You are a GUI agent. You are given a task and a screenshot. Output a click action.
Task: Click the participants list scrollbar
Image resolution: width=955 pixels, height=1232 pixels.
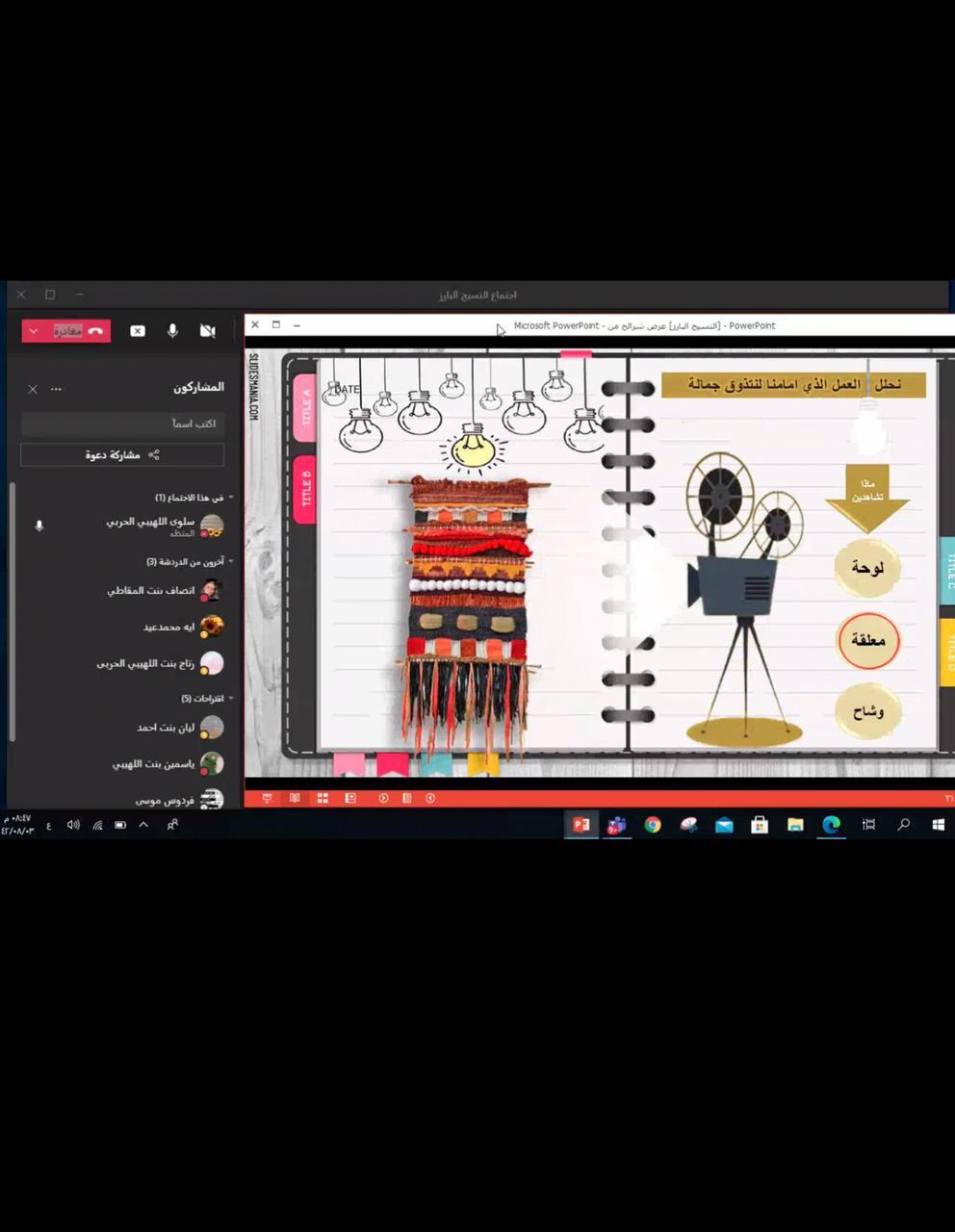[12, 611]
